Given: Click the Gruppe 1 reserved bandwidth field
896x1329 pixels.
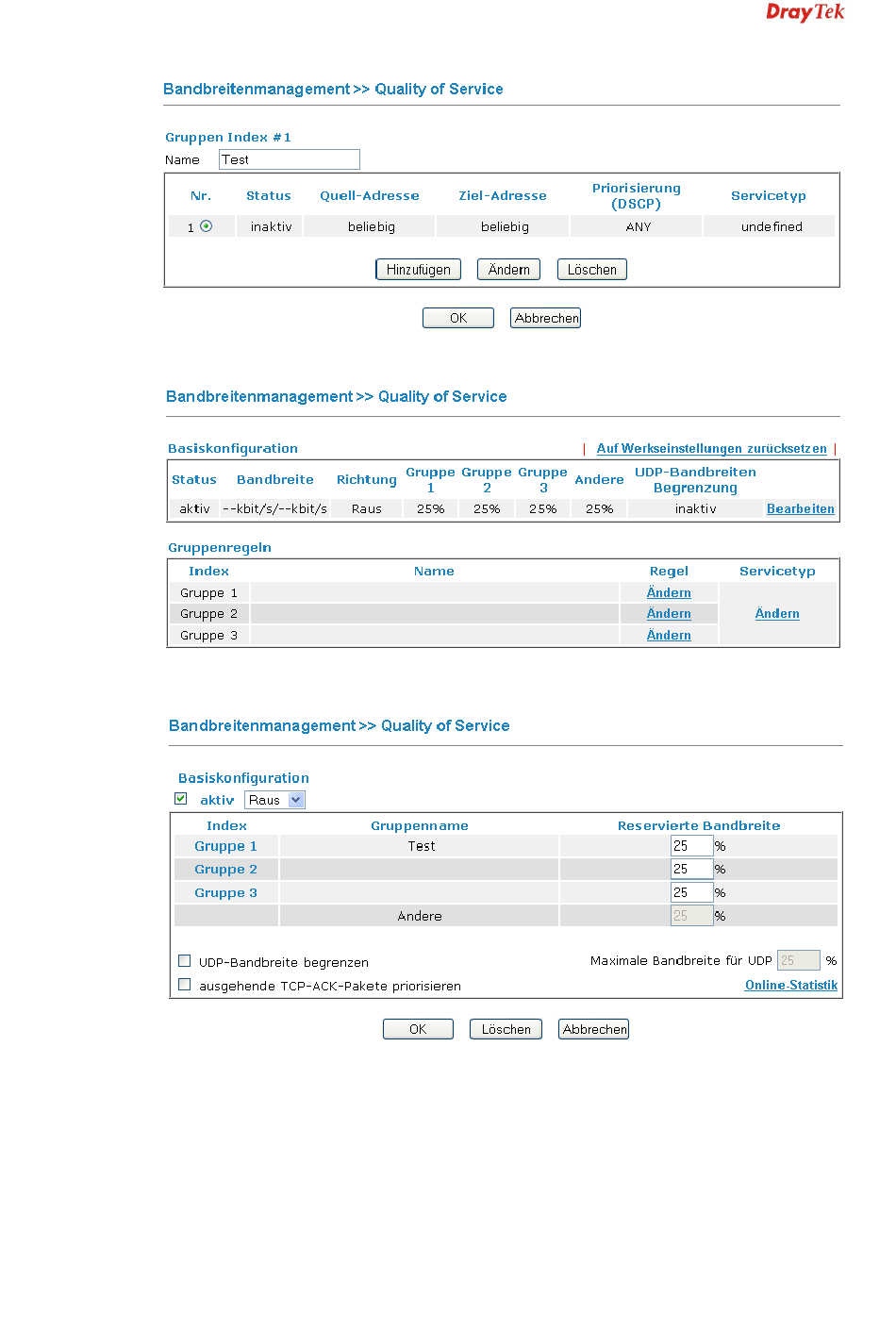Looking at the screenshot, I should pos(691,846).
